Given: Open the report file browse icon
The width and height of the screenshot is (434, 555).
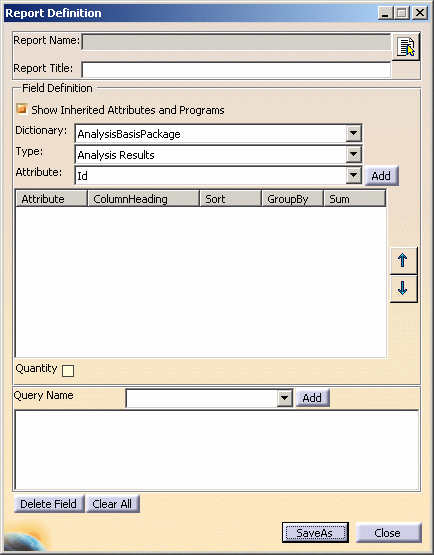Looking at the screenshot, I should 406,47.
